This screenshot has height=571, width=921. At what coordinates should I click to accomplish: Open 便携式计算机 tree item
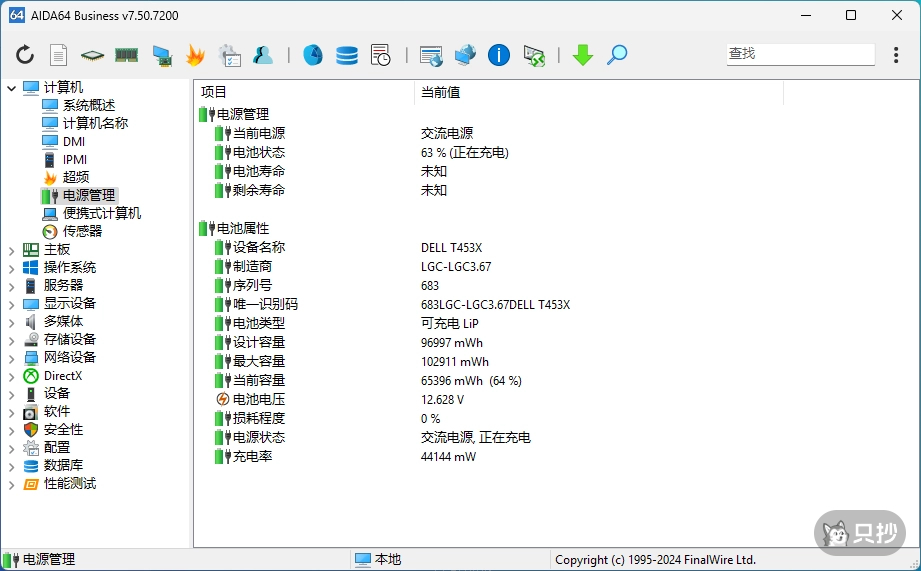pos(101,213)
